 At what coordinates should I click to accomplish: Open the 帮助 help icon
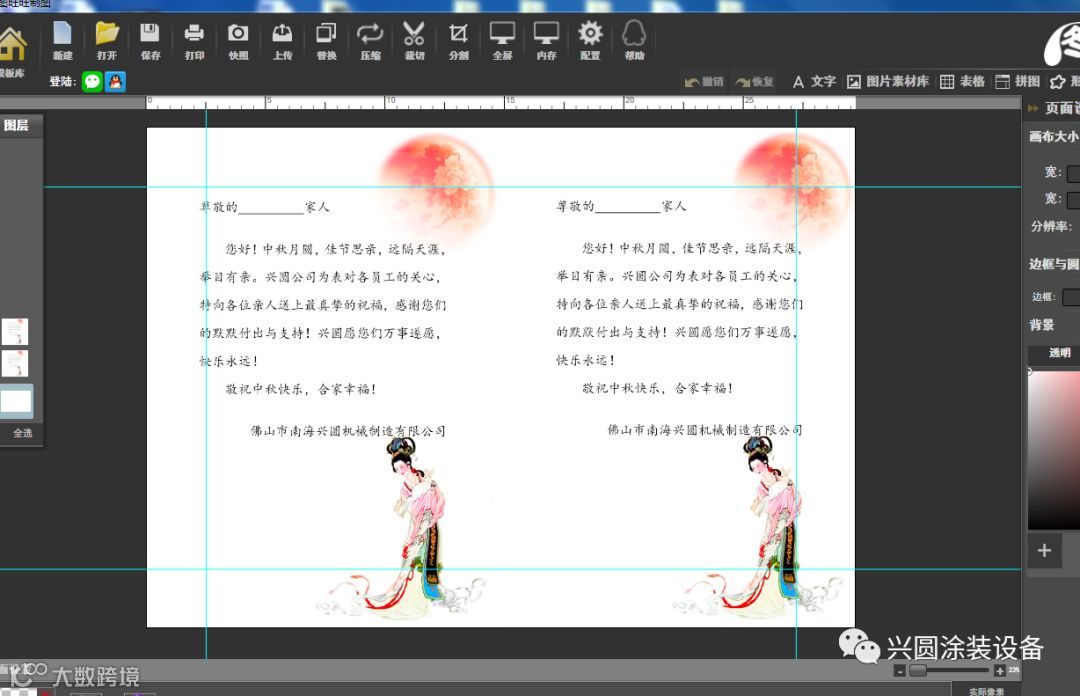tap(634, 41)
